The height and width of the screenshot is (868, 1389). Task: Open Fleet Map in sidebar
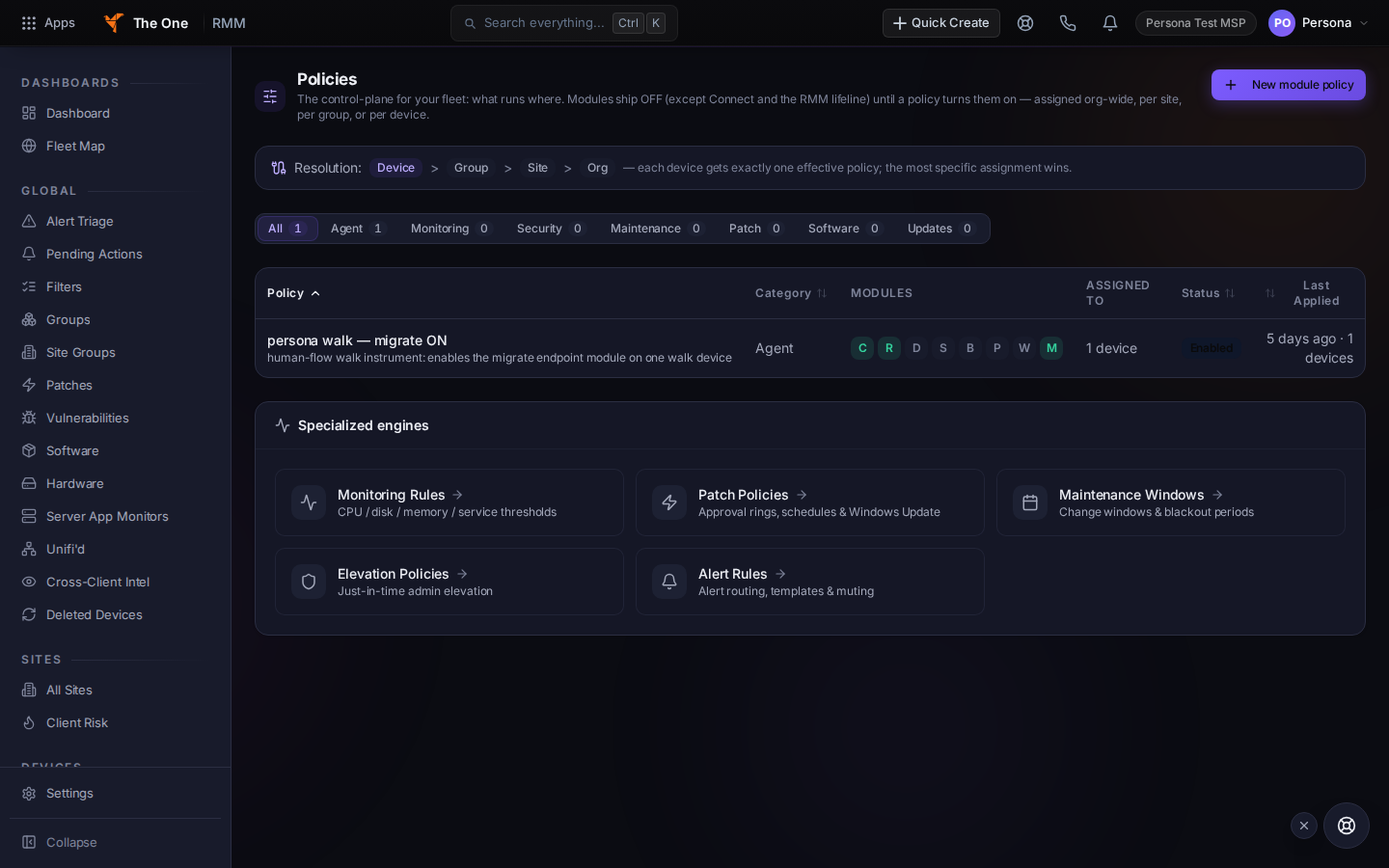(116, 146)
